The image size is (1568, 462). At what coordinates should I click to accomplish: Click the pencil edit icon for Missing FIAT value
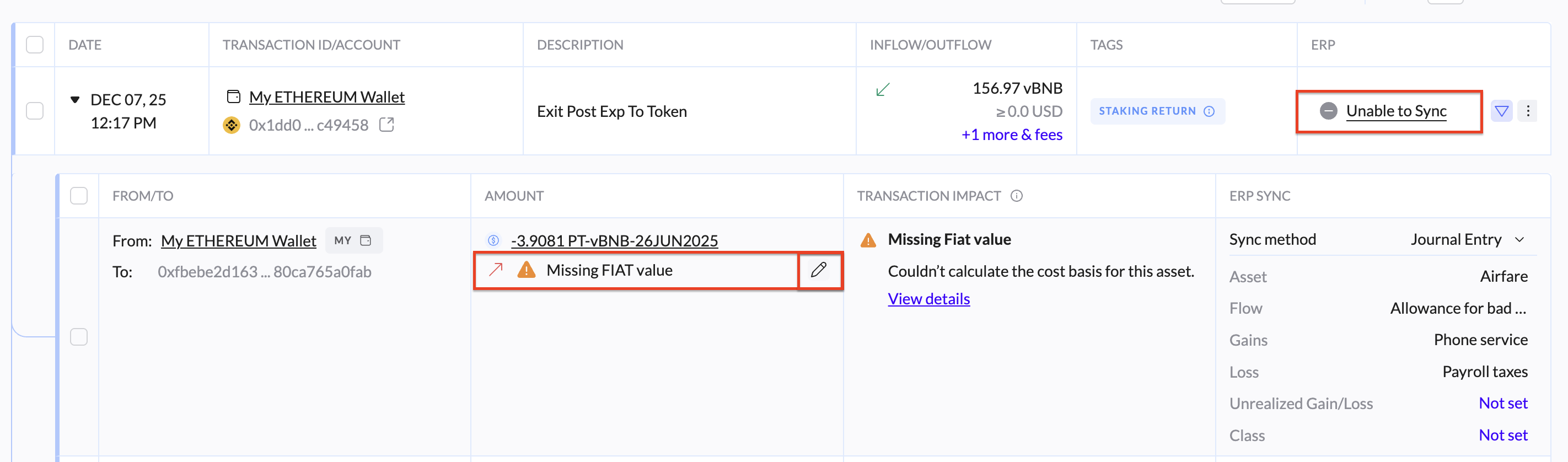click(x=819, y=270)
